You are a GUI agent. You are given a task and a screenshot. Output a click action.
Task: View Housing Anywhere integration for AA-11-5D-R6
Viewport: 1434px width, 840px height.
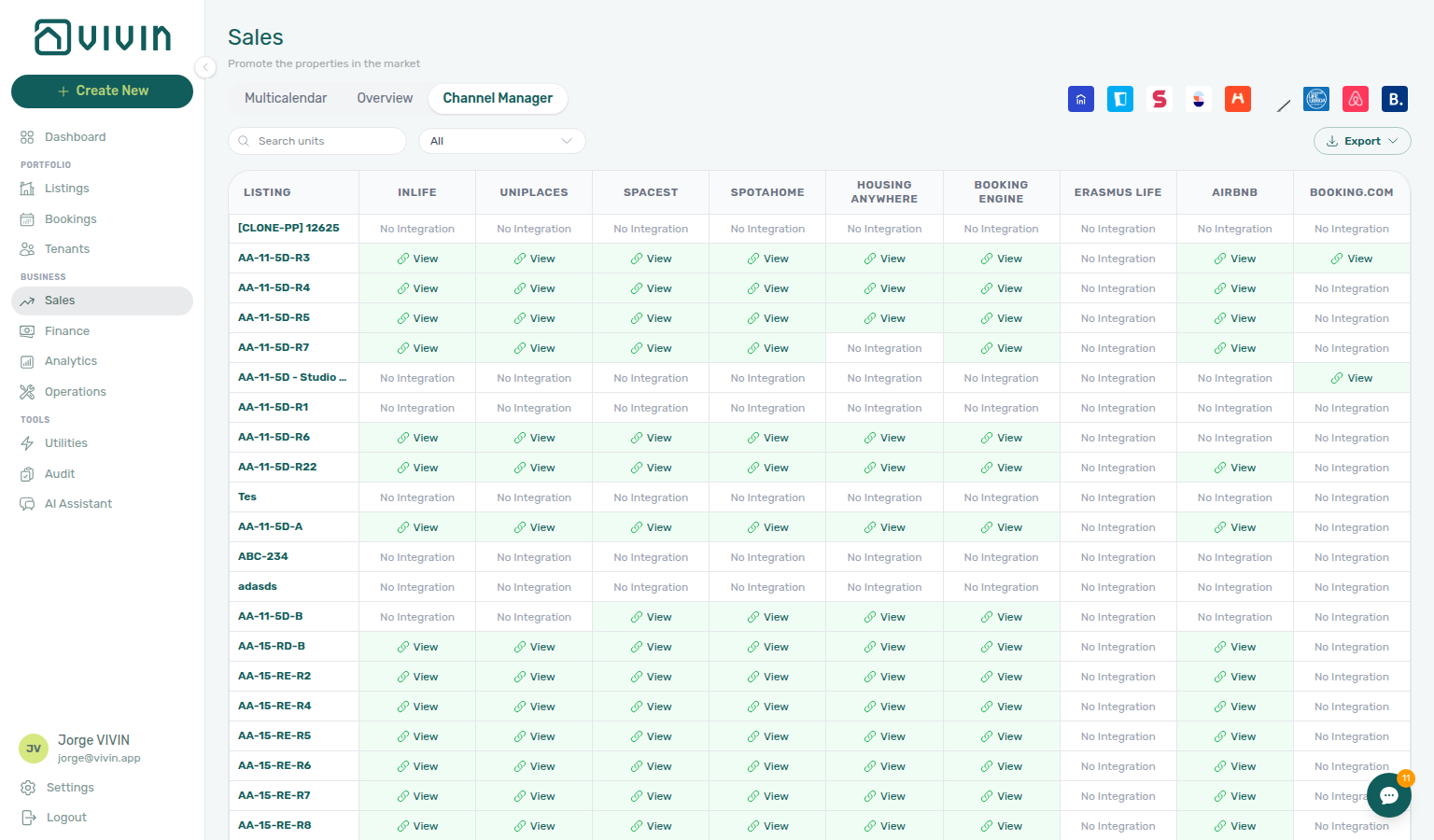(x=884, y=438)
